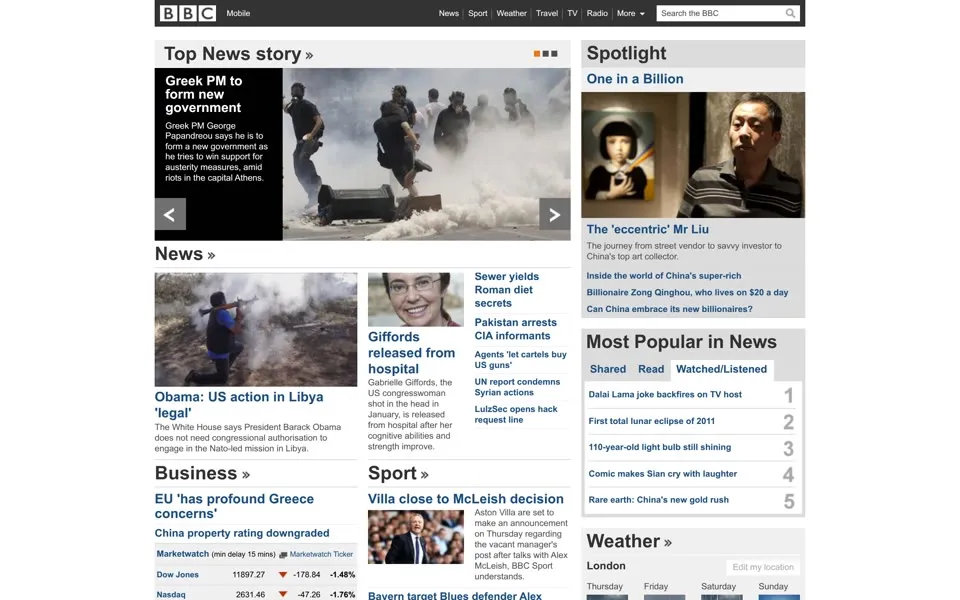The height and width of the screenshot is (600, 960).
Task: Click in the Search the BBC field
Action: coord(720,13)
